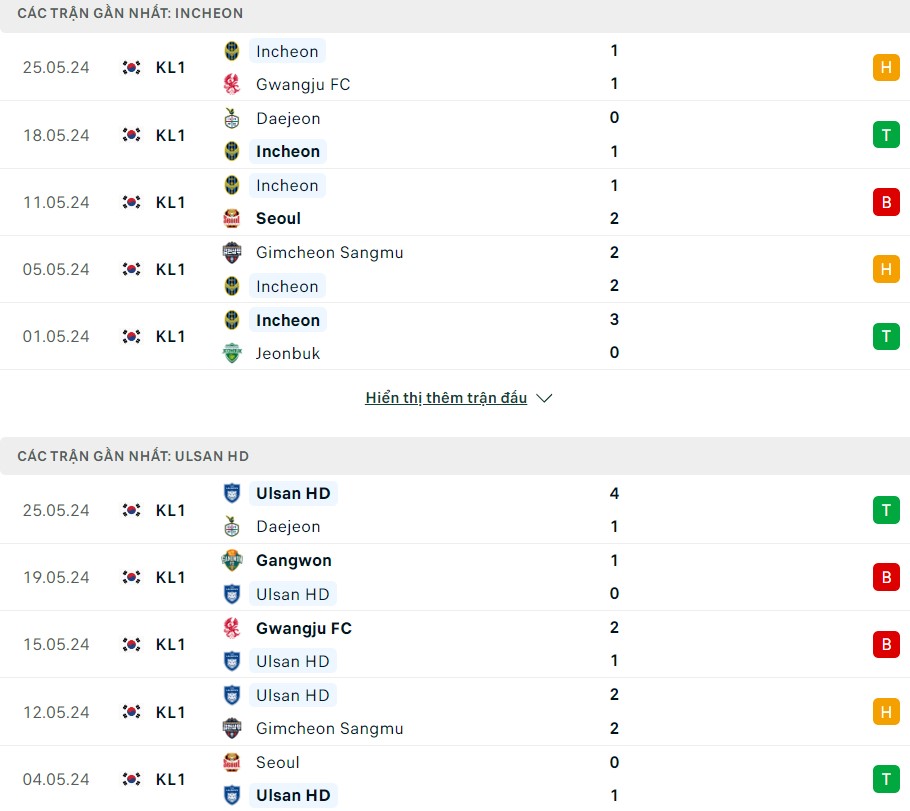Click Ulsan HD crest in 25.05.24 match
The height and width of the screenshot is (811, 910).
(232, 493)
